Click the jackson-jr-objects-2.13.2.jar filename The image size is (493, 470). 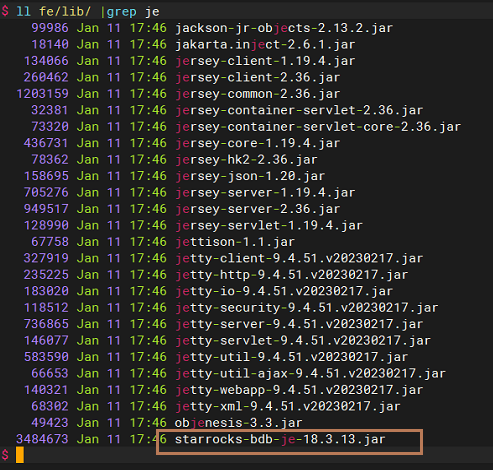pos(284,28)
